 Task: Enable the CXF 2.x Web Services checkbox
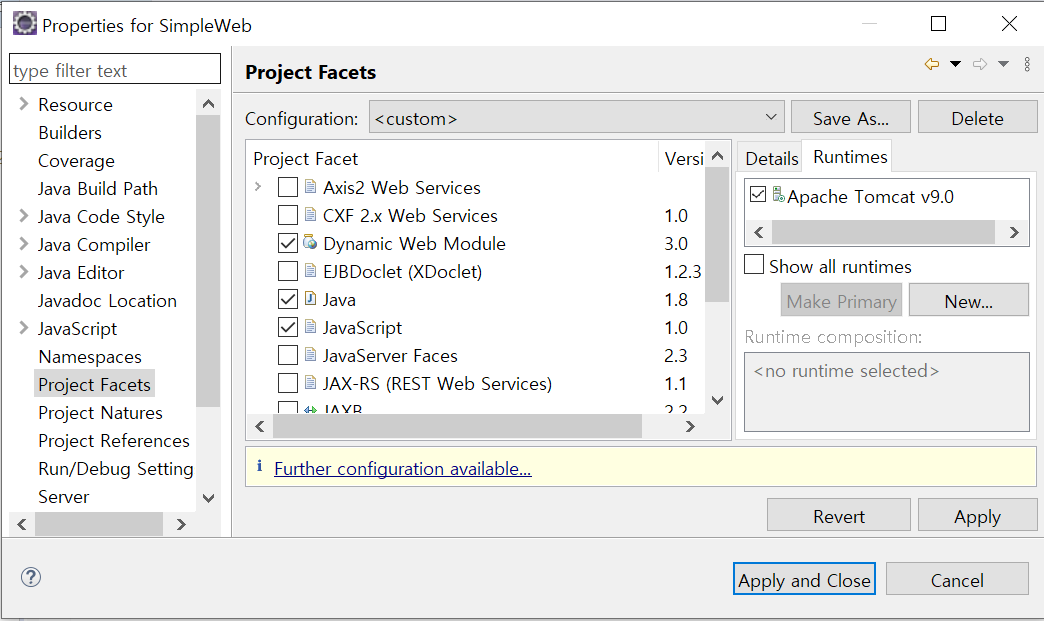click(x=288, y=215)
